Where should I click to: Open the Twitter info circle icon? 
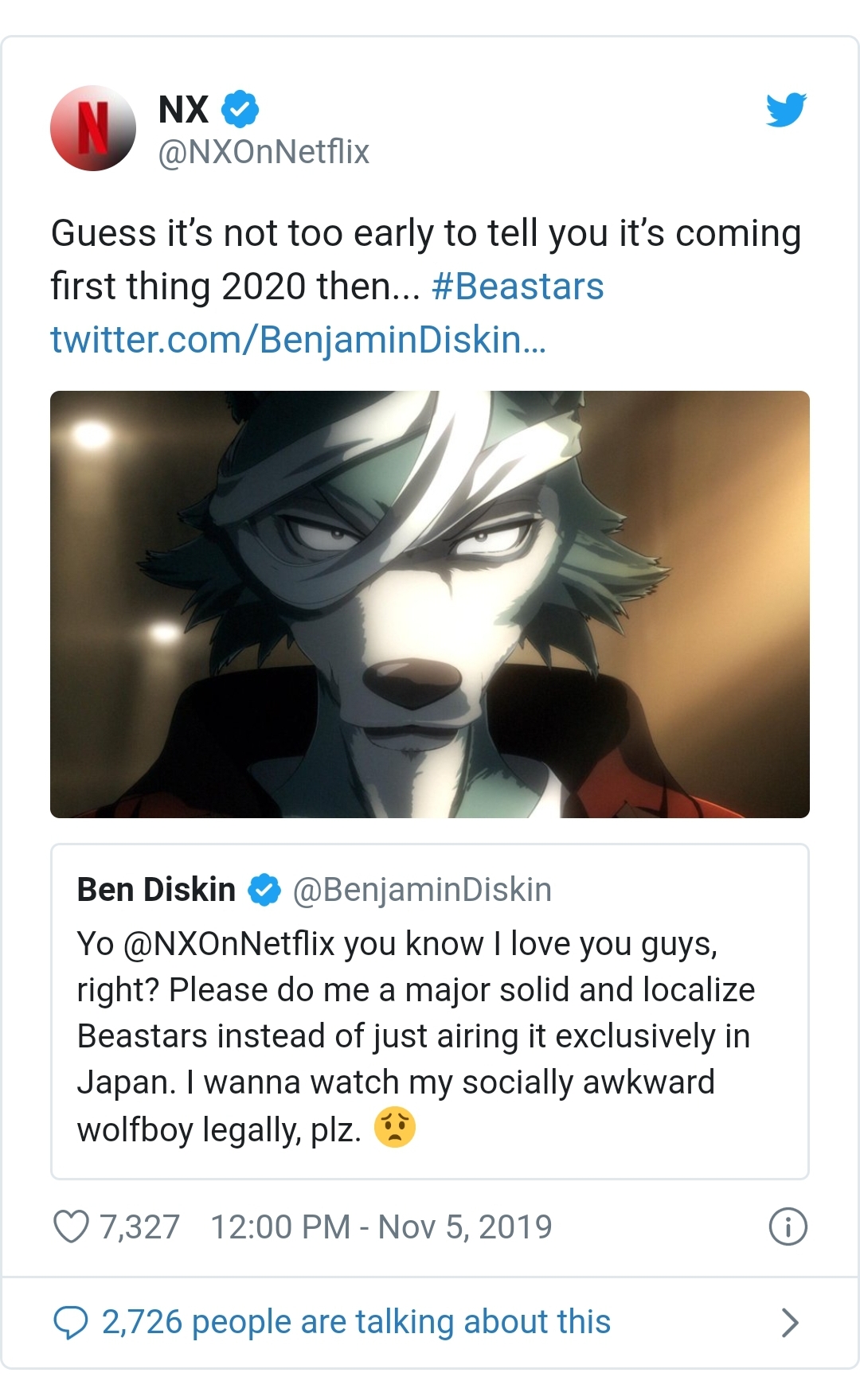[x=788, y=1226]
